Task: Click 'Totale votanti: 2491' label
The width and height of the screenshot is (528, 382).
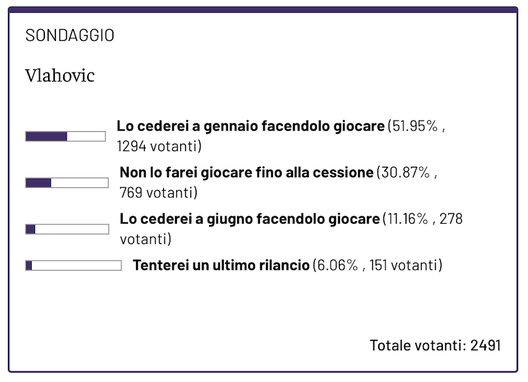Action: point(435,345)
